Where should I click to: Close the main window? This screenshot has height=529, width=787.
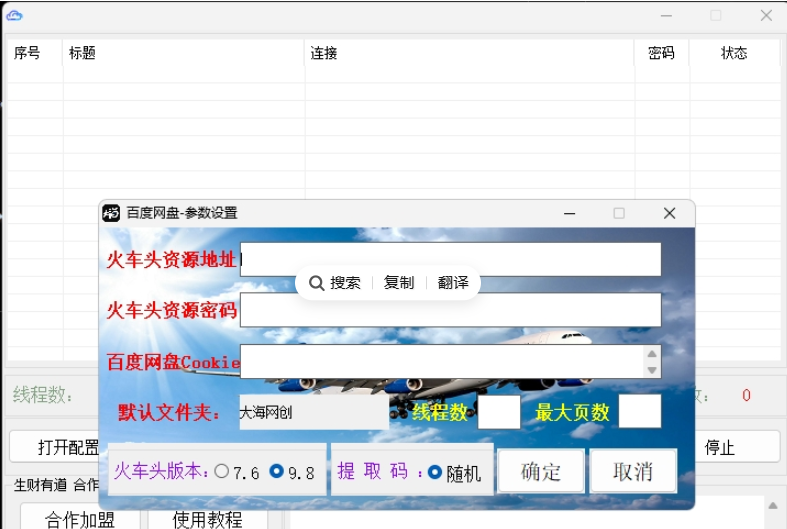[766, 16]
